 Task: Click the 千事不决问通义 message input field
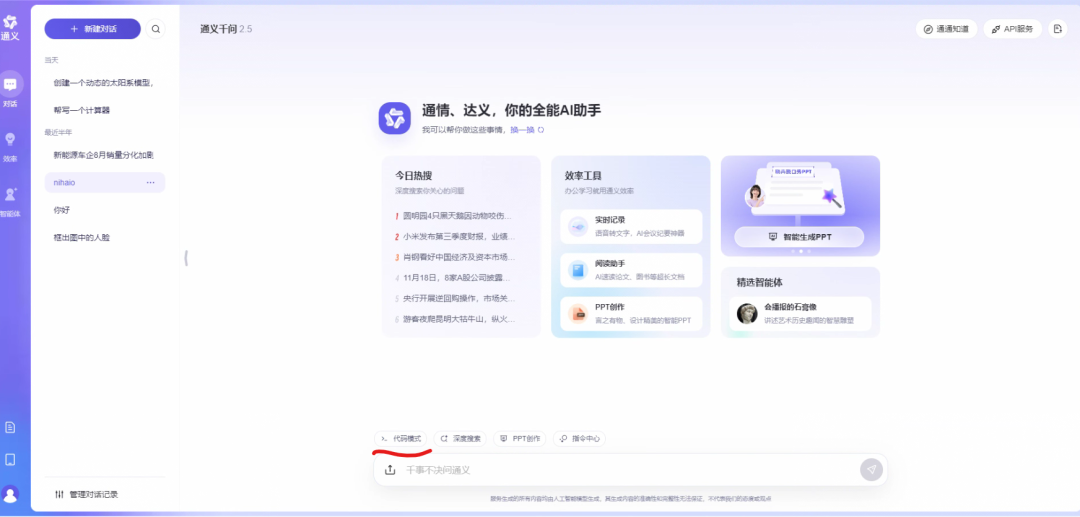click(630, 469)
